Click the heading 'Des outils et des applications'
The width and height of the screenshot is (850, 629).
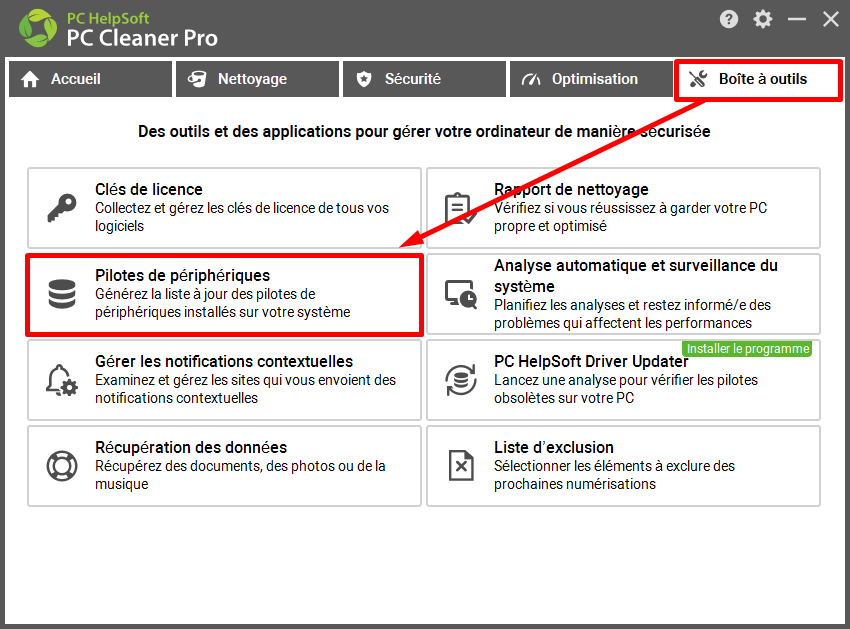coord(424,132)
